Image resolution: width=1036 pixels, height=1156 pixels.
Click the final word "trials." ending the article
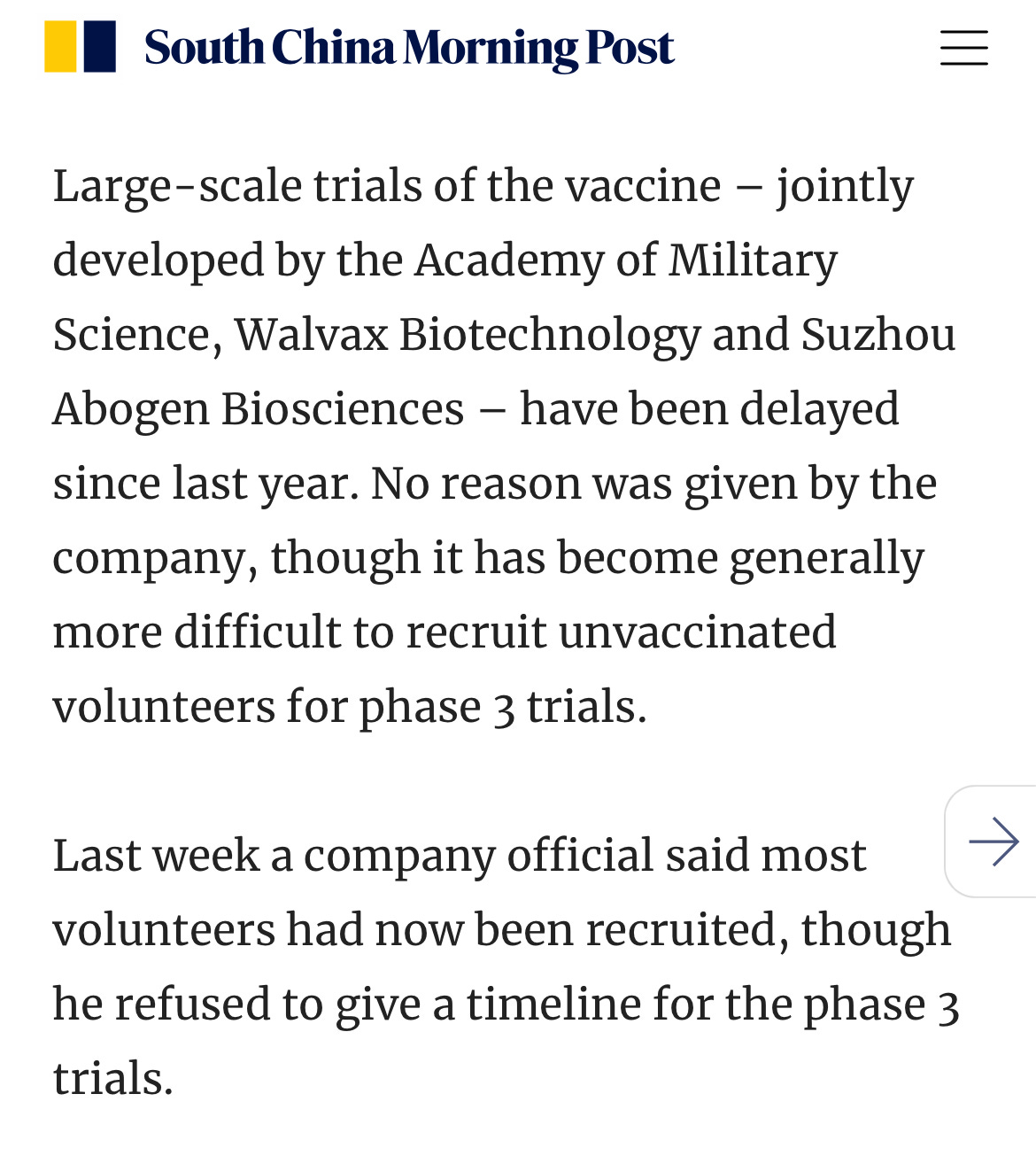112,1080
